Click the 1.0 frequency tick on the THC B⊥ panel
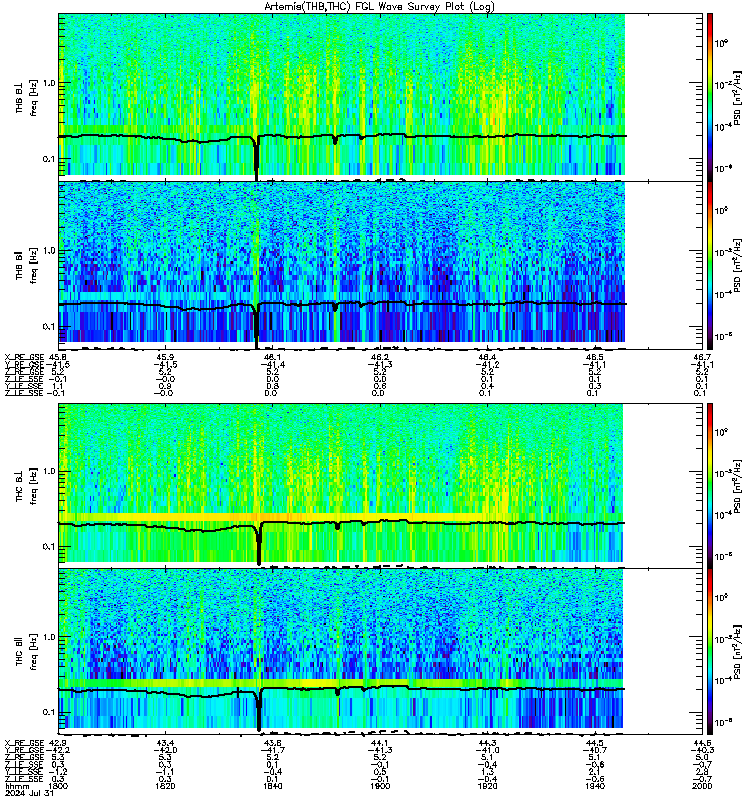Viewport: 750px width, 800px height. (48, 471)
